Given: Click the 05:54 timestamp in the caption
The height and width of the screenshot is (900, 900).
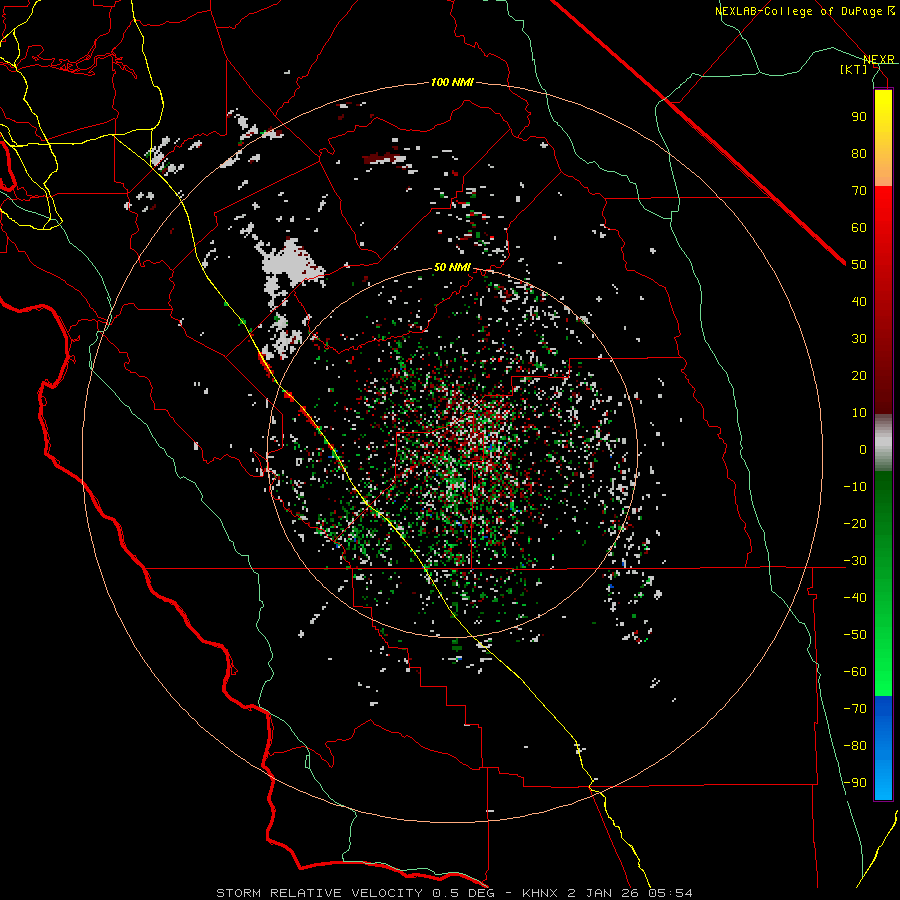Looking at the screenshot, I should (670, 893).
